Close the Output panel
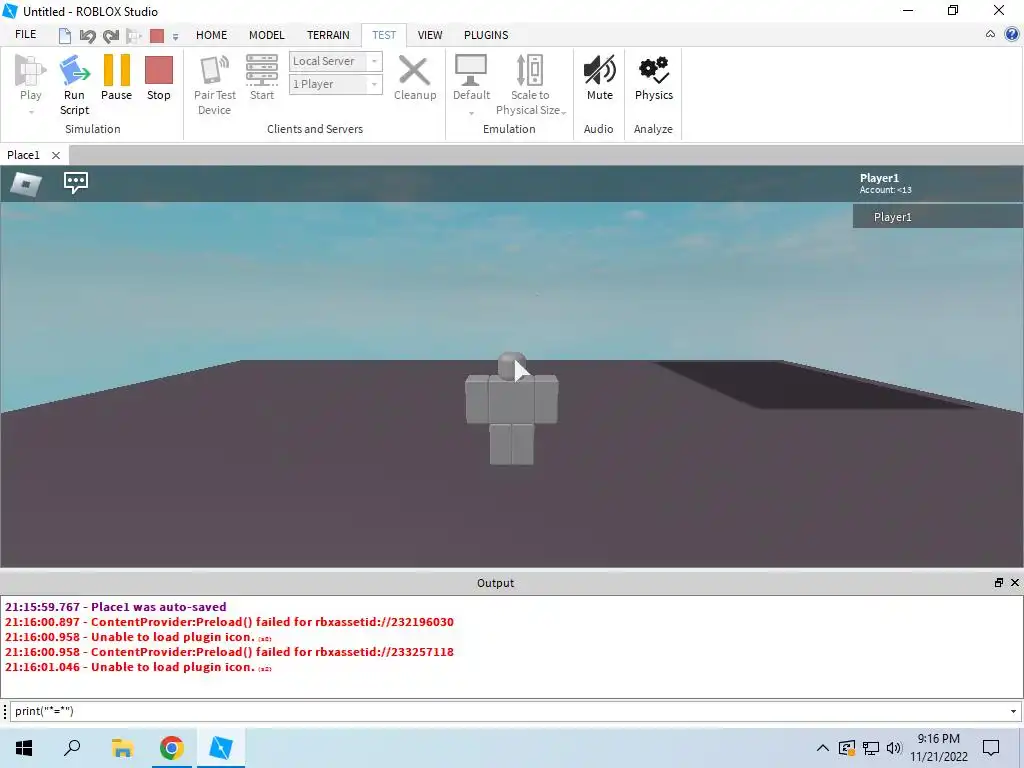 [x=1015, y=583]
